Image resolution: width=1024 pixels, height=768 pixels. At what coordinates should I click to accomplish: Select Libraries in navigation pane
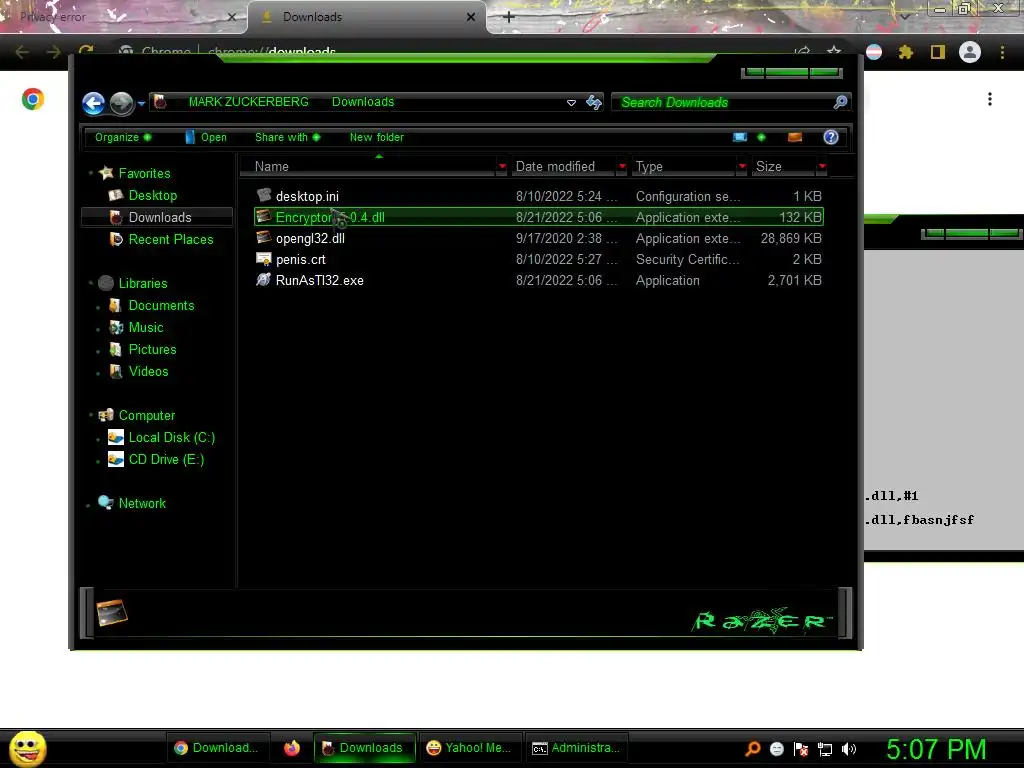pyautogui.click(x=143, y=283)
